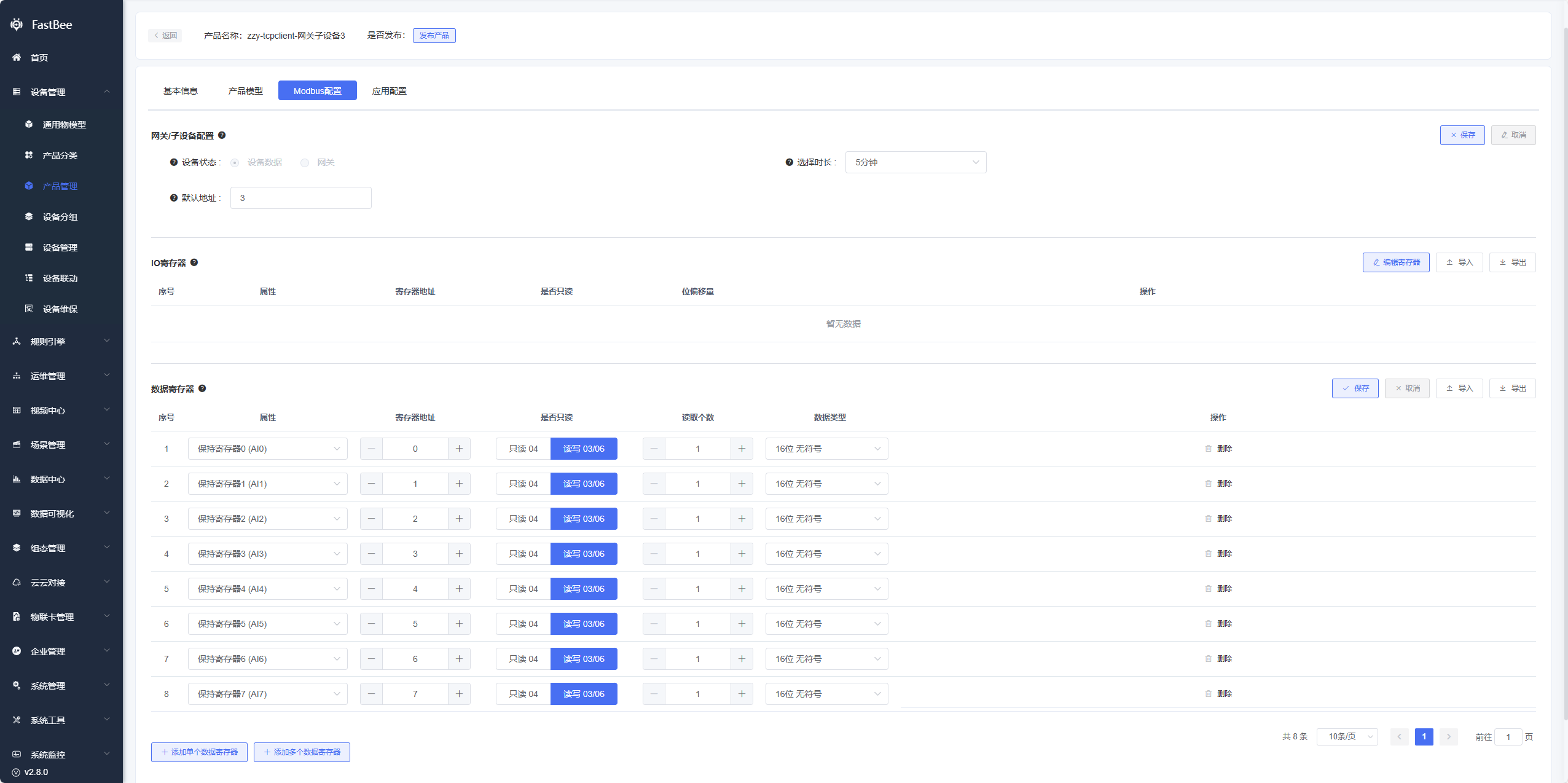The width and height of the screenshot is (1568, 783).
Task: Select the 网关 radio button
Action: click(x=305, y=163)
